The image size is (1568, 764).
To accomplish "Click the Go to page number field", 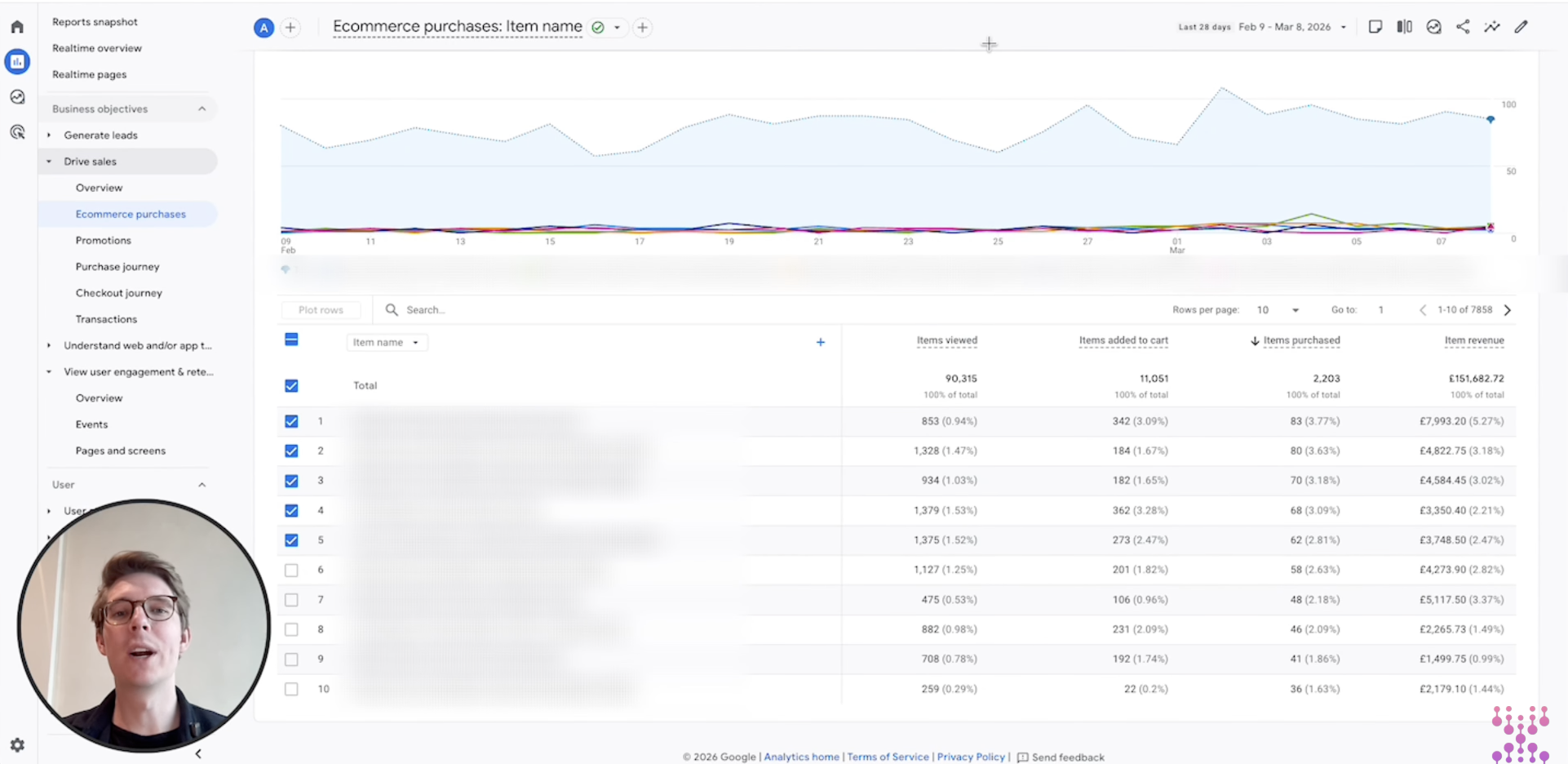I will (1381, 309).
